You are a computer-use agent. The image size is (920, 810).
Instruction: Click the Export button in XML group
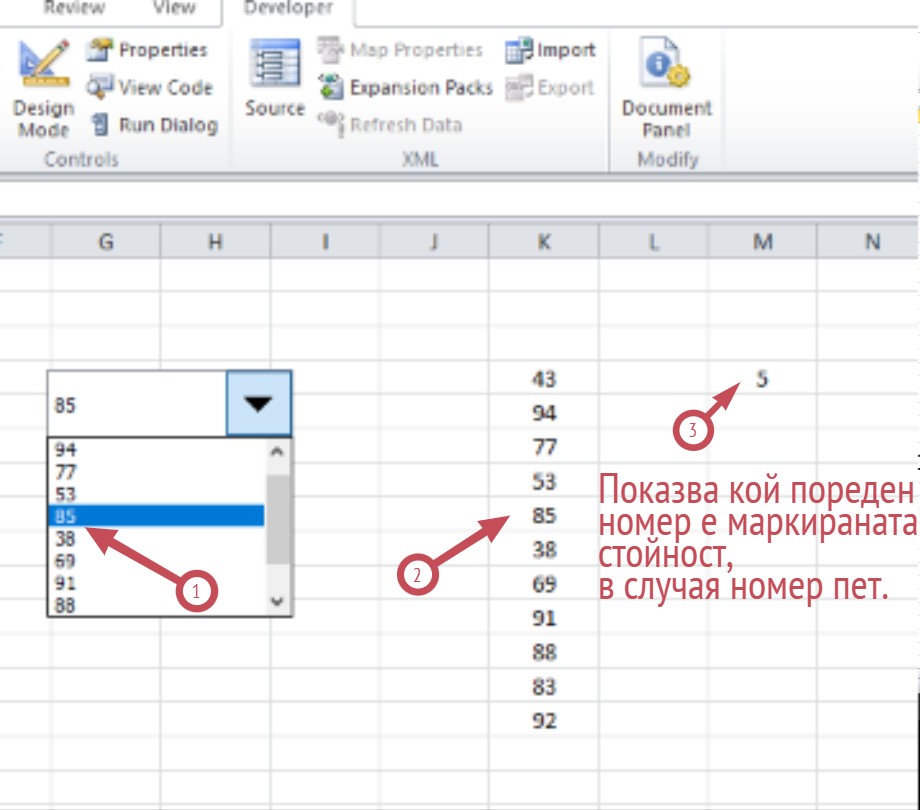tap(551, 88)
